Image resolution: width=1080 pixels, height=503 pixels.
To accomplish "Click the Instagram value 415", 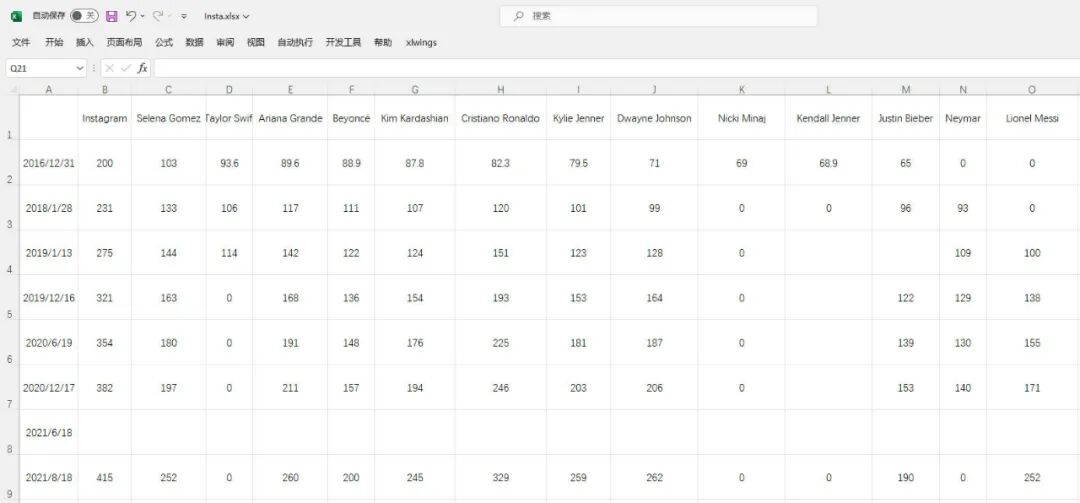I will pyautogui.click(x=105, y=477).
